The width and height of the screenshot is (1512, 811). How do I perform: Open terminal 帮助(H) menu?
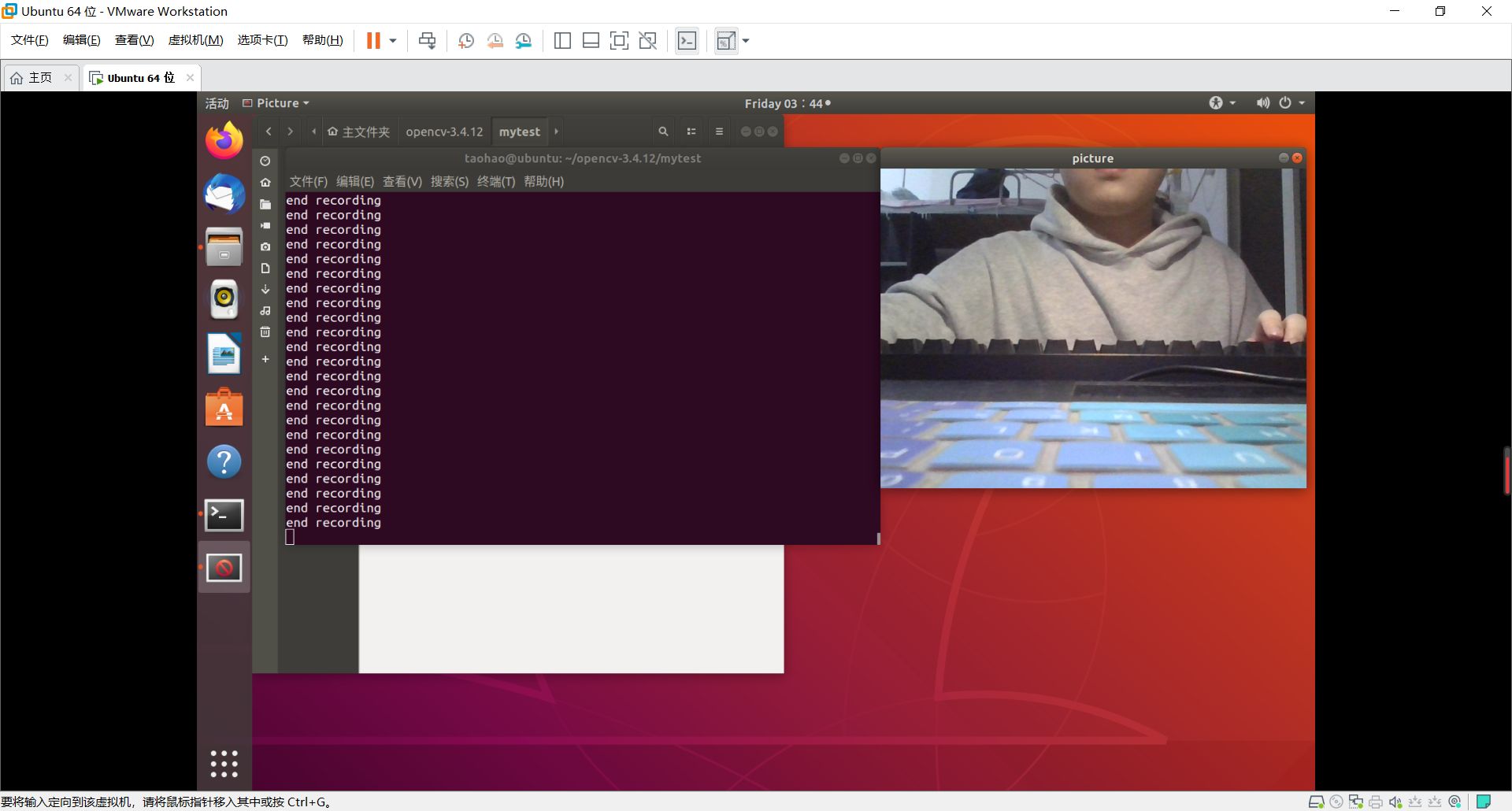(x=544, y=182)
